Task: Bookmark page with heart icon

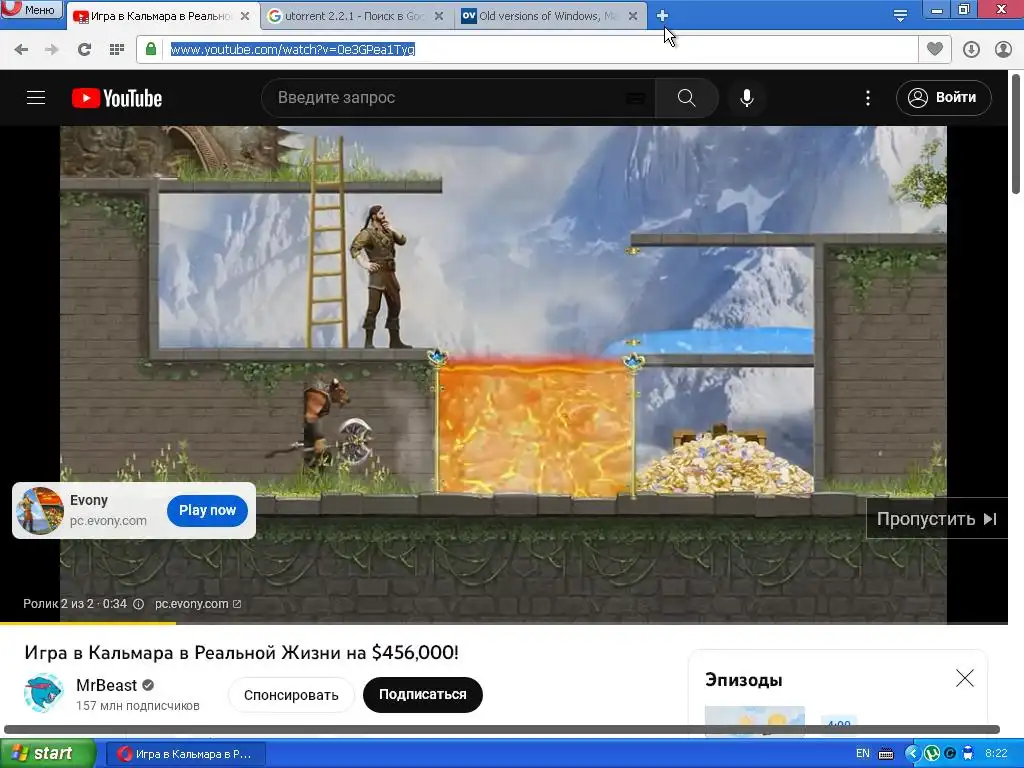Action: click(935, 49)
